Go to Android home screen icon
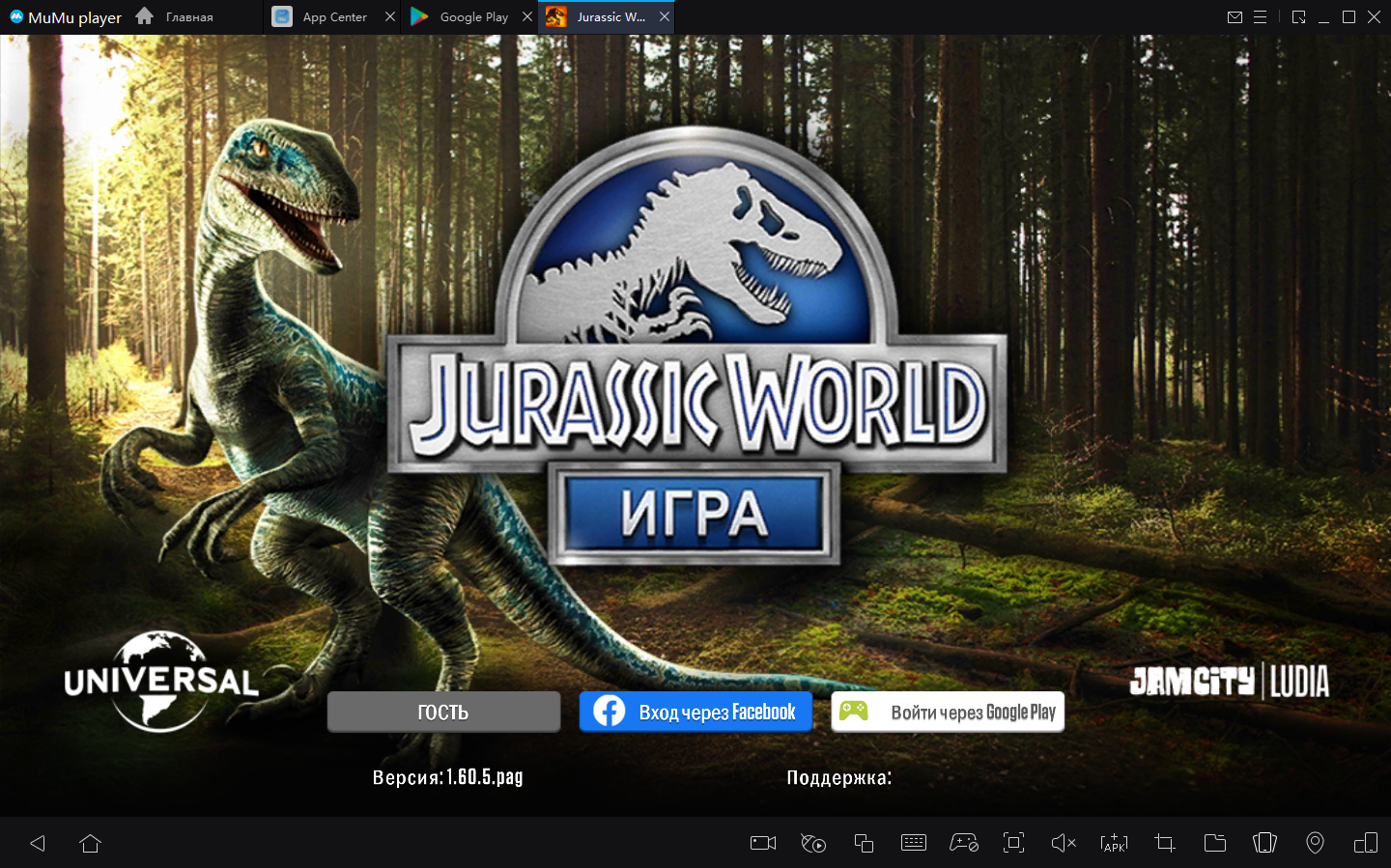The image size is (1391, 868). (91, 843)
